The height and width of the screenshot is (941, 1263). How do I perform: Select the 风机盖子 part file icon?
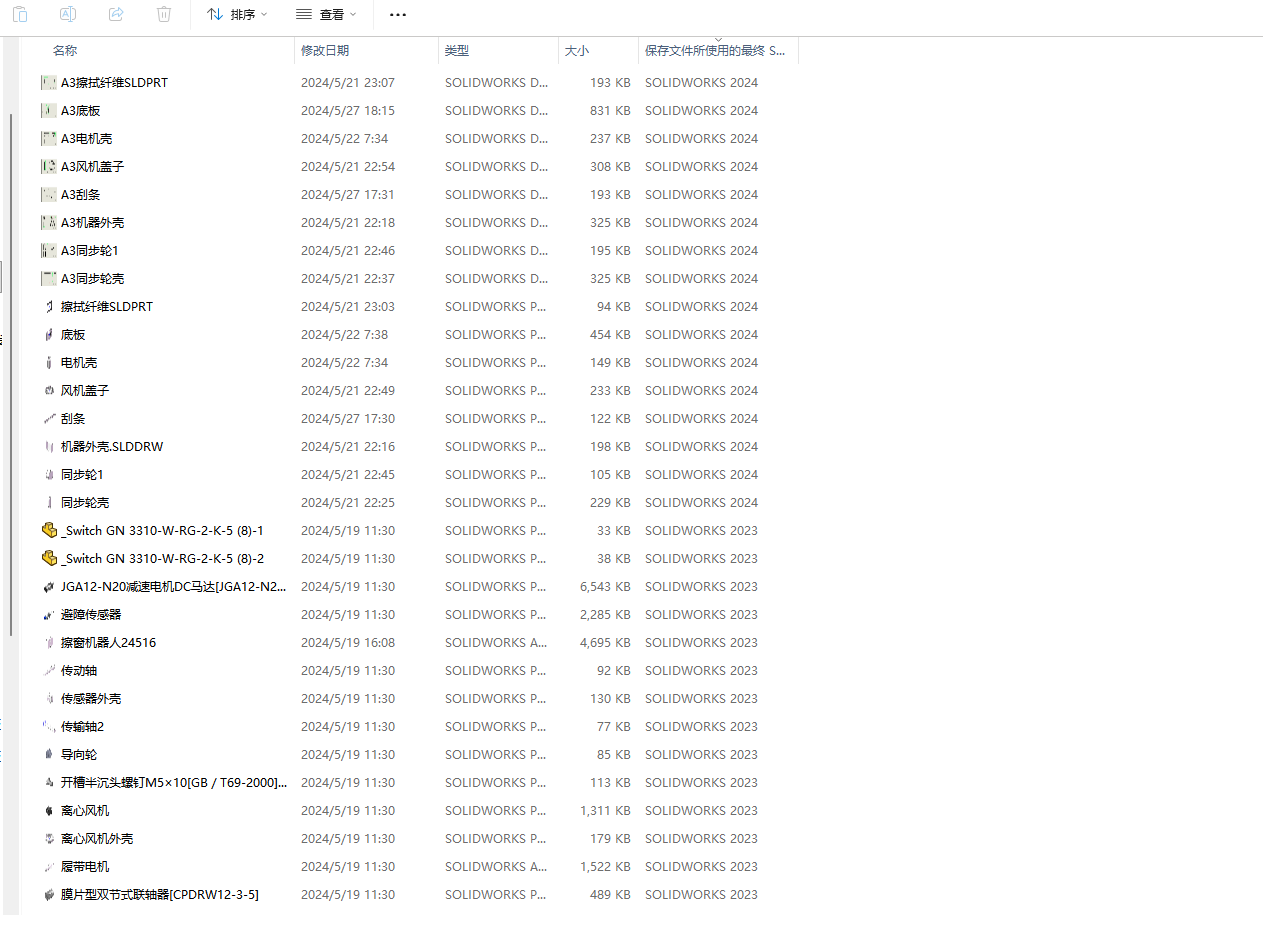[x=49, y=390]
